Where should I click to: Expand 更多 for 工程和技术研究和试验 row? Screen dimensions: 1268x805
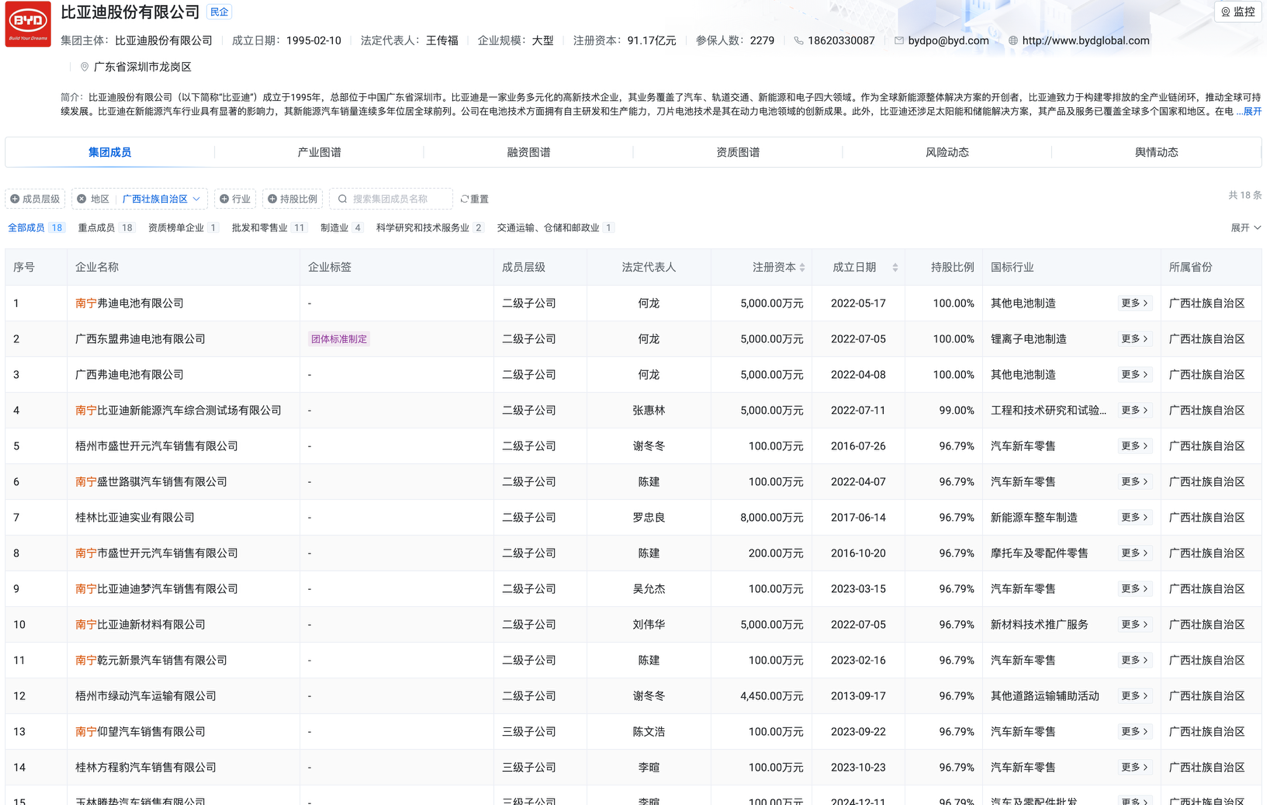pos(1134,410)
